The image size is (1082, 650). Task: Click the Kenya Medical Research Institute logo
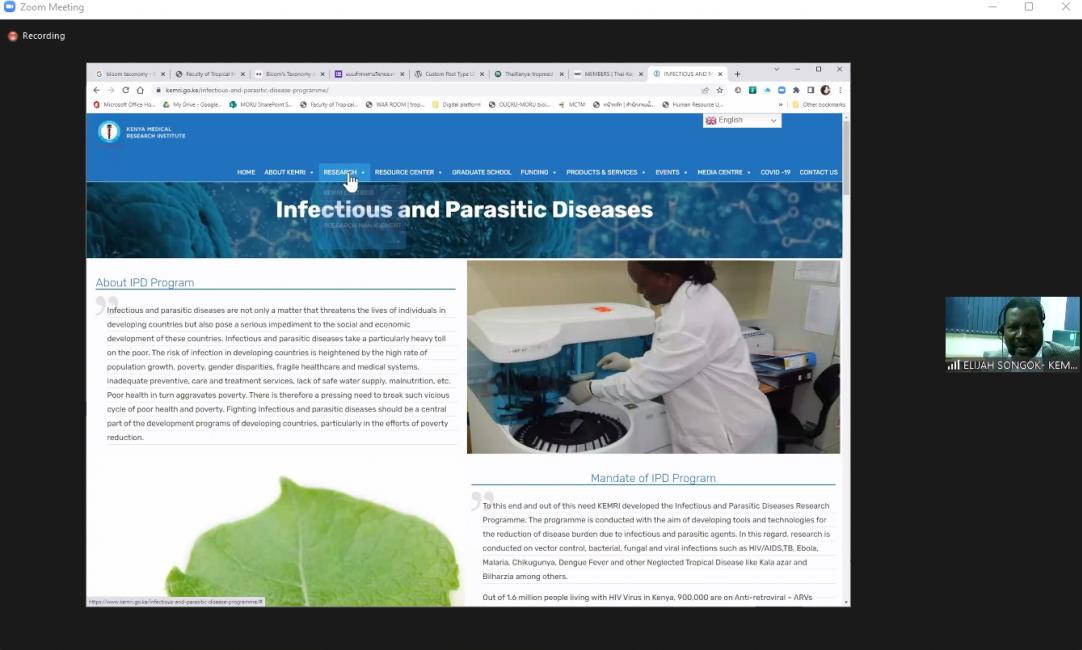pos(142,131)
